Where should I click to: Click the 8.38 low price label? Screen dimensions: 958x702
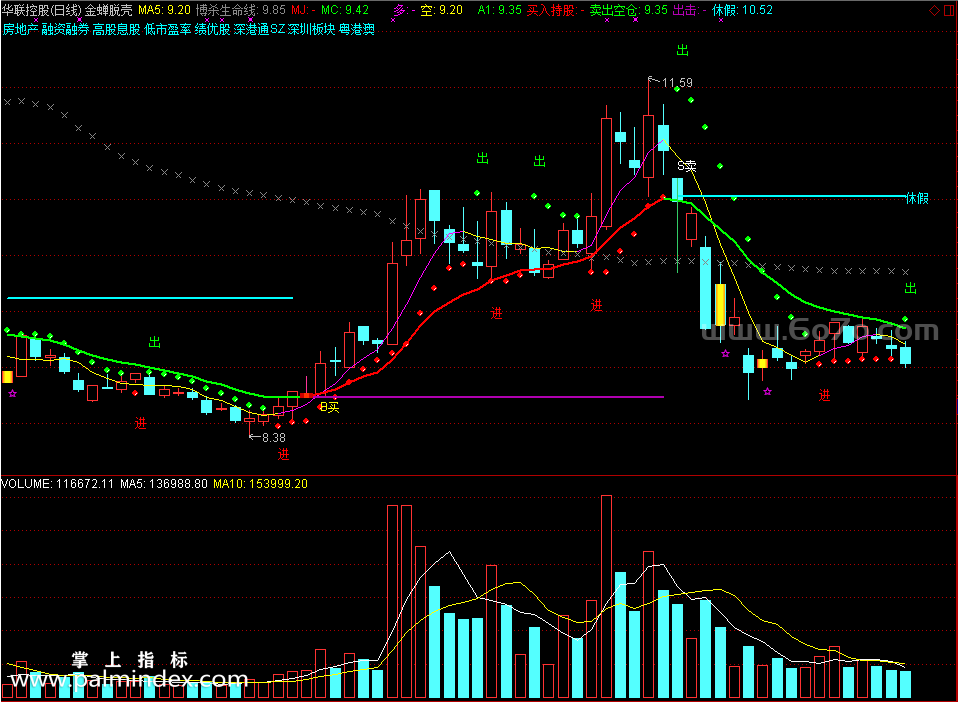[274, 437]
